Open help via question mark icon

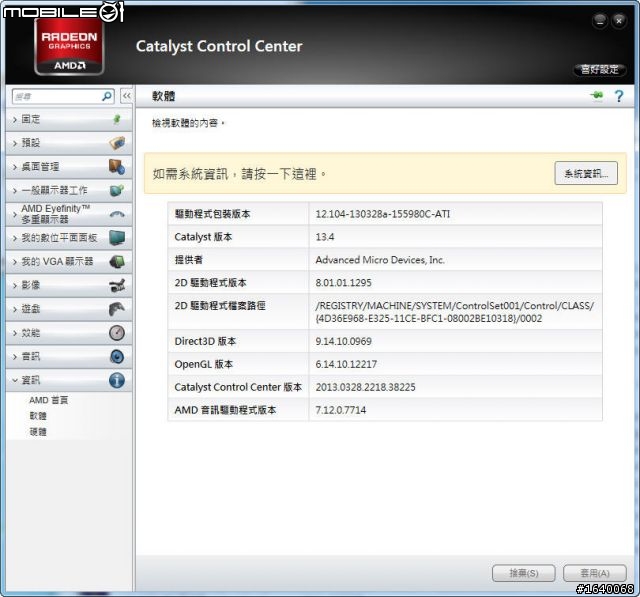point(619,96)
